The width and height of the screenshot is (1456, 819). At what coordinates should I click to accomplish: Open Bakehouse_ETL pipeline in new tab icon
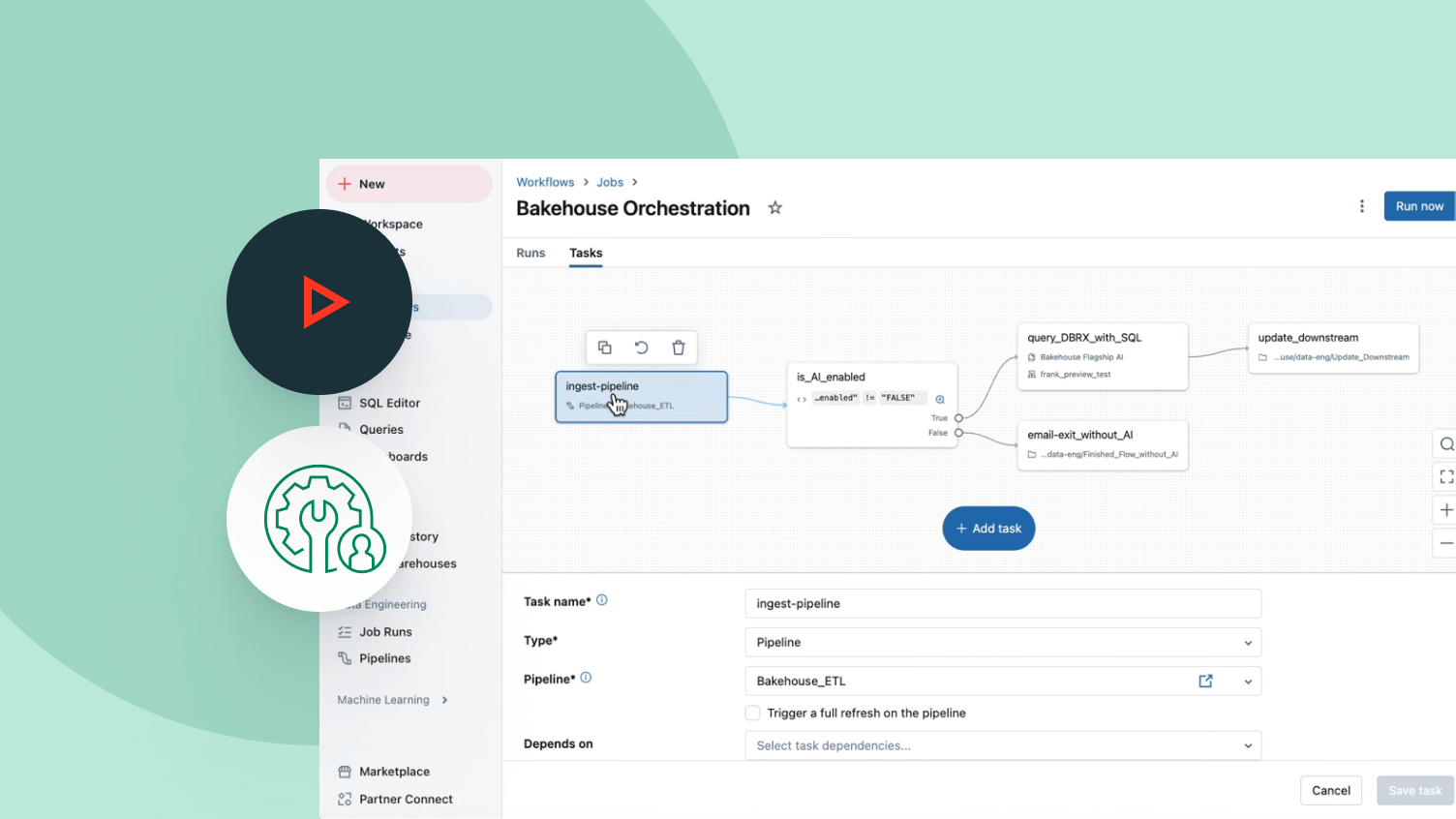(1205, 682)
